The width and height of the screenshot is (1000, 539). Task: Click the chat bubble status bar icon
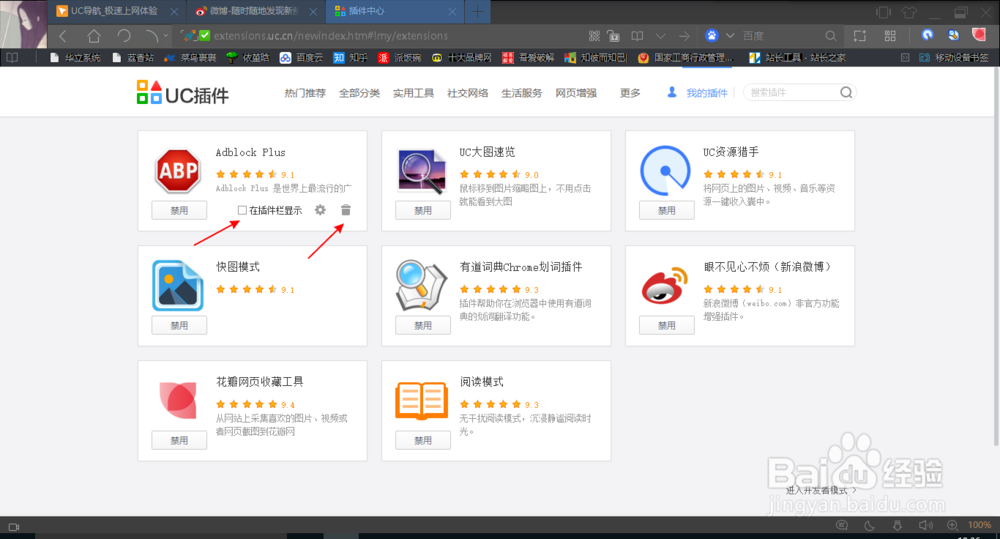(x=842, y=526)
